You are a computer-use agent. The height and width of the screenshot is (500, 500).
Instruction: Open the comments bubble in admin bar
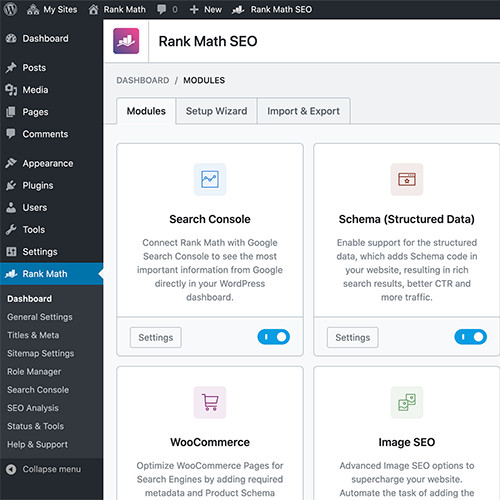click(167, 9)
